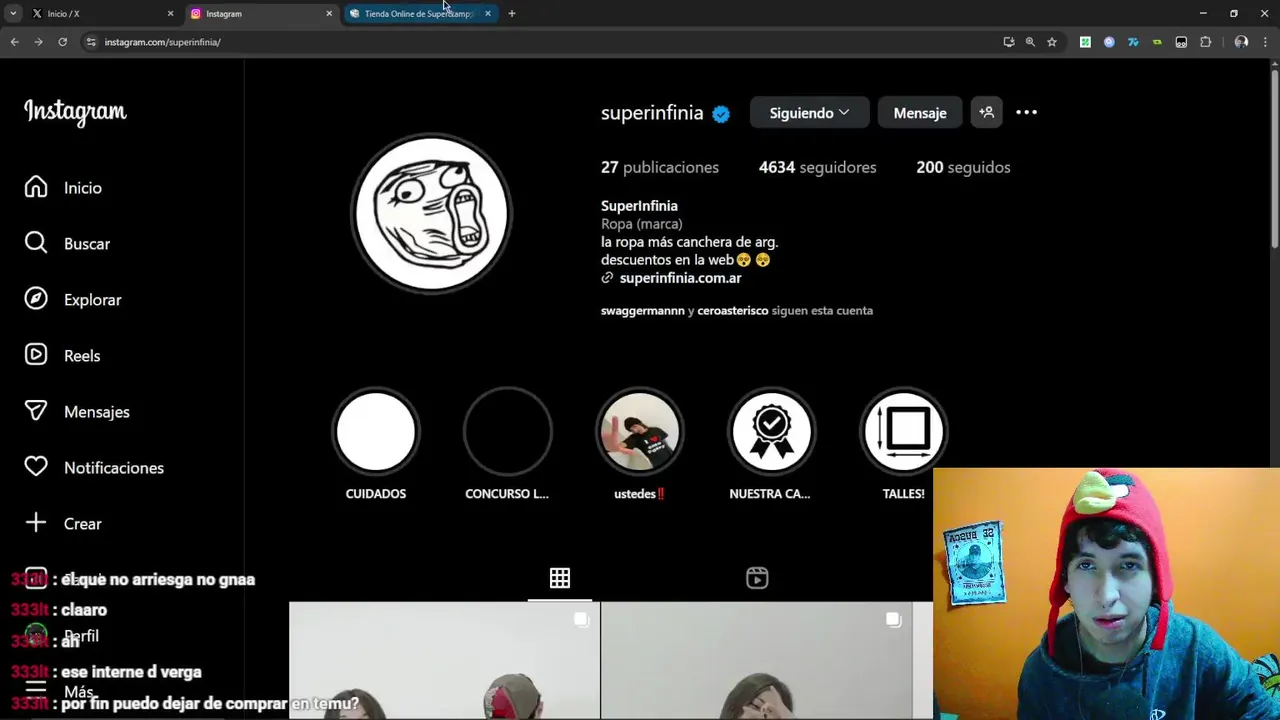Click the Mensaje button
This screenshot has height=720, width=1280.
coord(920,113)
